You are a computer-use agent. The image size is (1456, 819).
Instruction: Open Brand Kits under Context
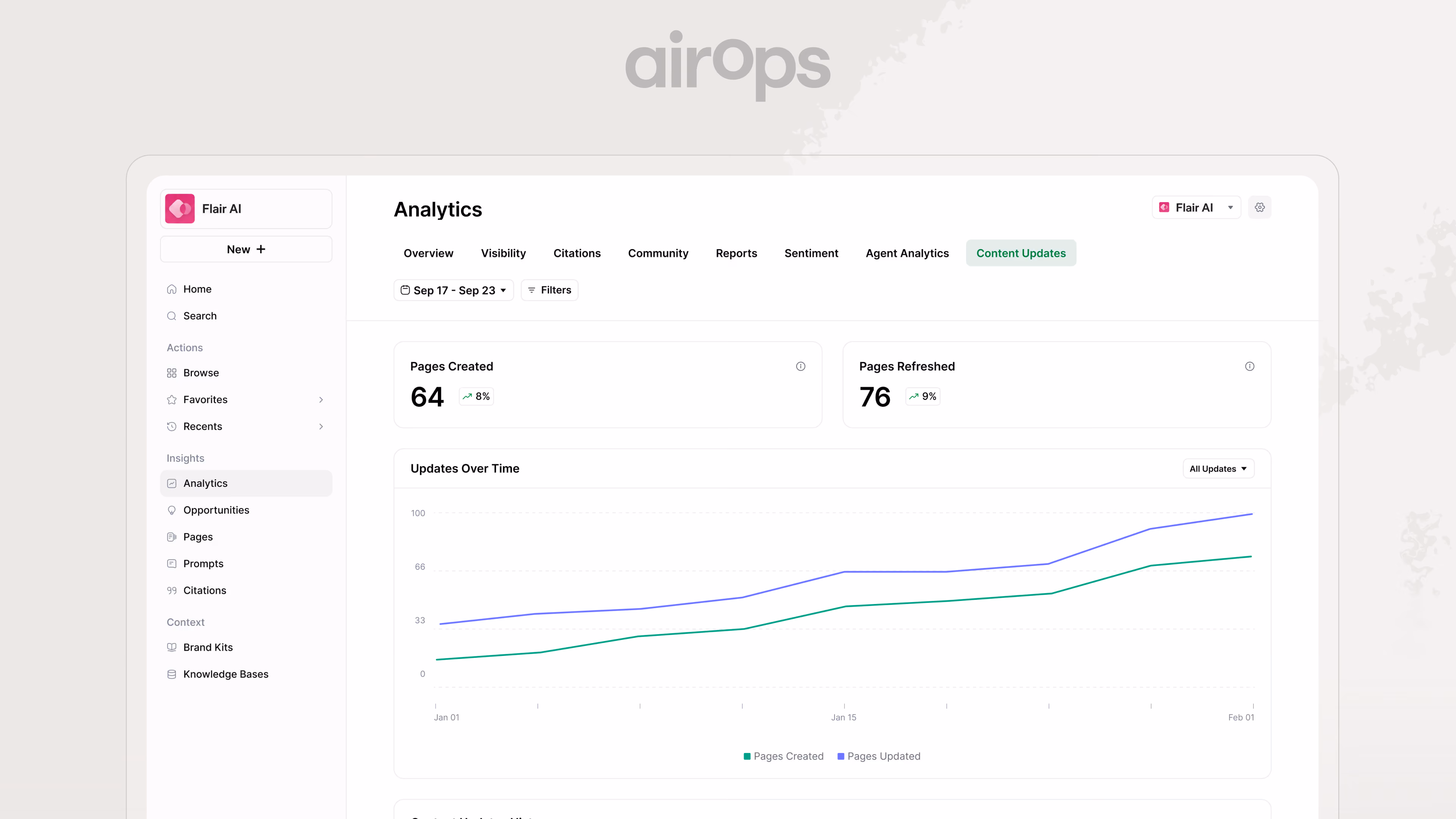[x=246, y=647]
